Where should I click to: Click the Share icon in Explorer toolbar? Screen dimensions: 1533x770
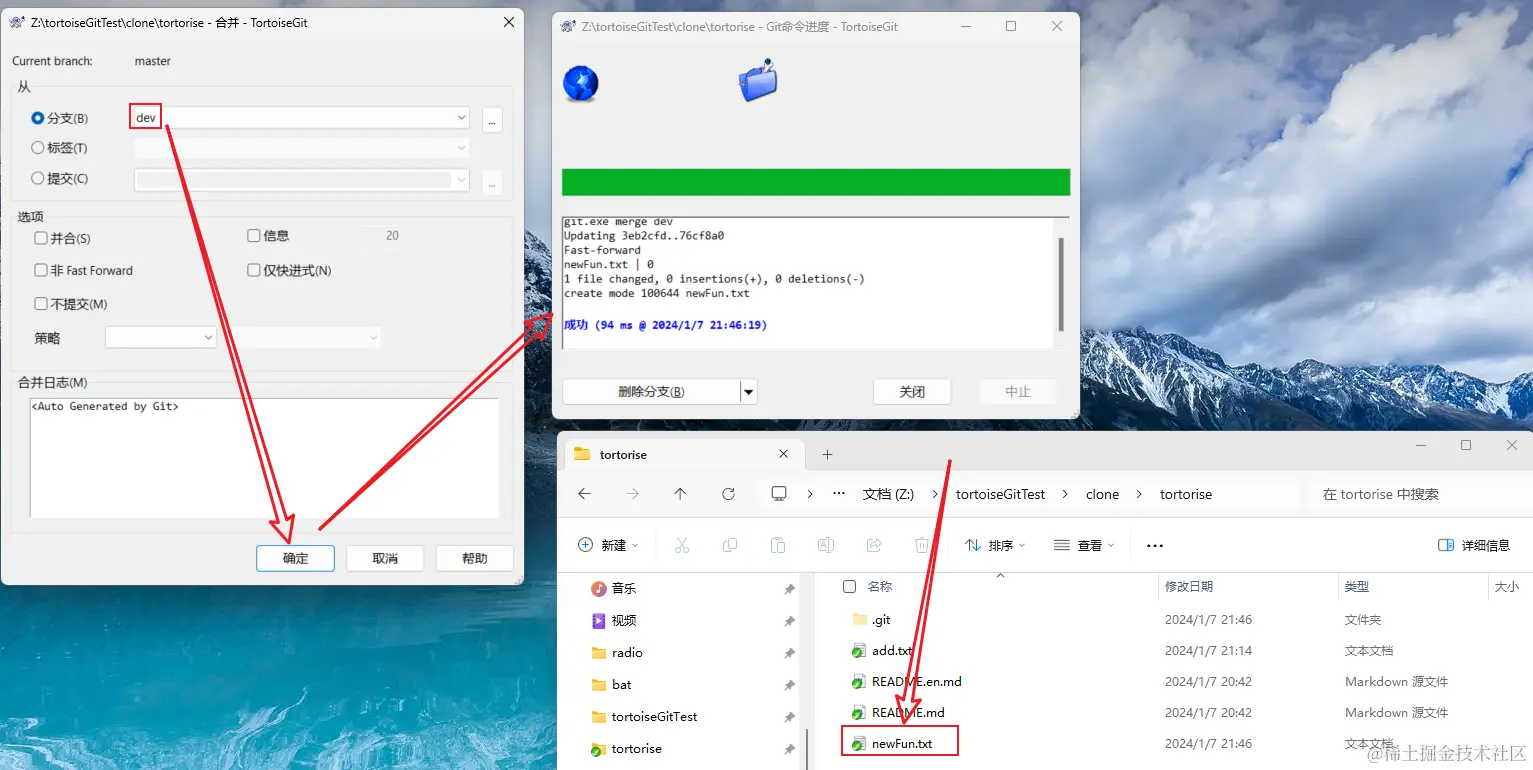coord(874,545)
